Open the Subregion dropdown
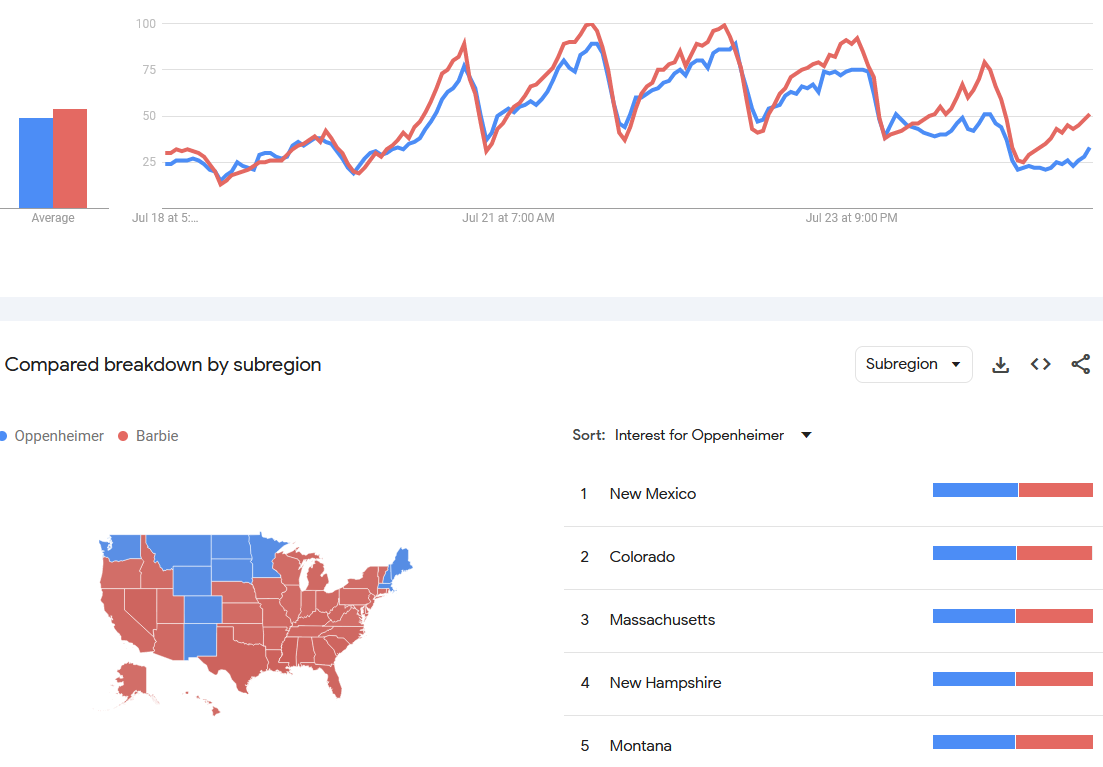 pyautogui.click(x=913, y=365)
